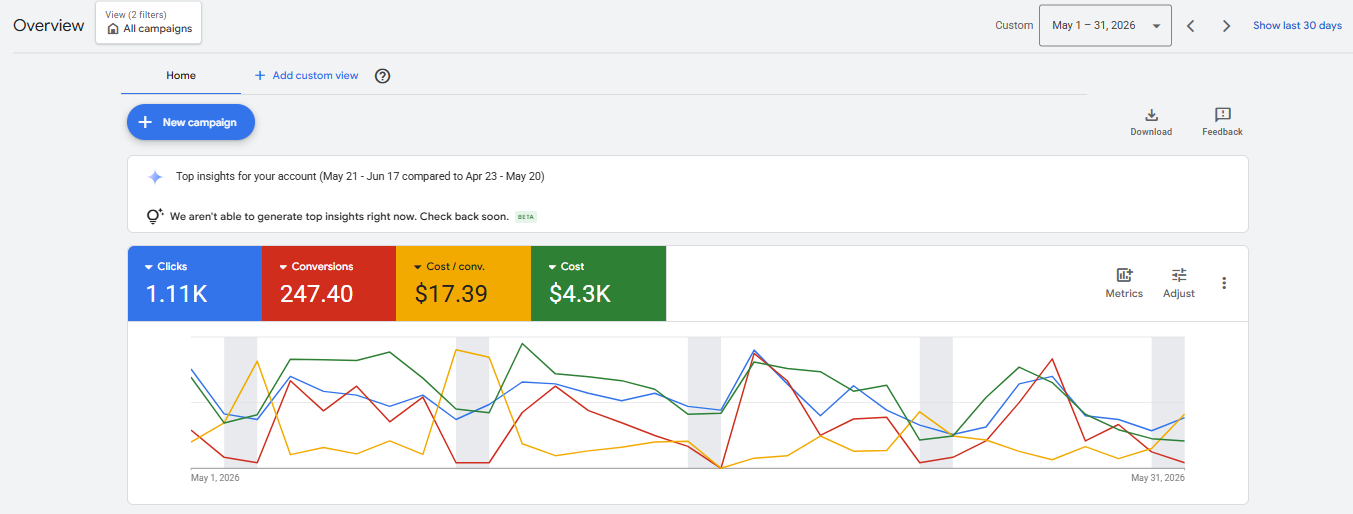Viewport: 1353px width, 514px height.
Task: Open the three-dot more options menu
Action: click(x=1224, y=283)
